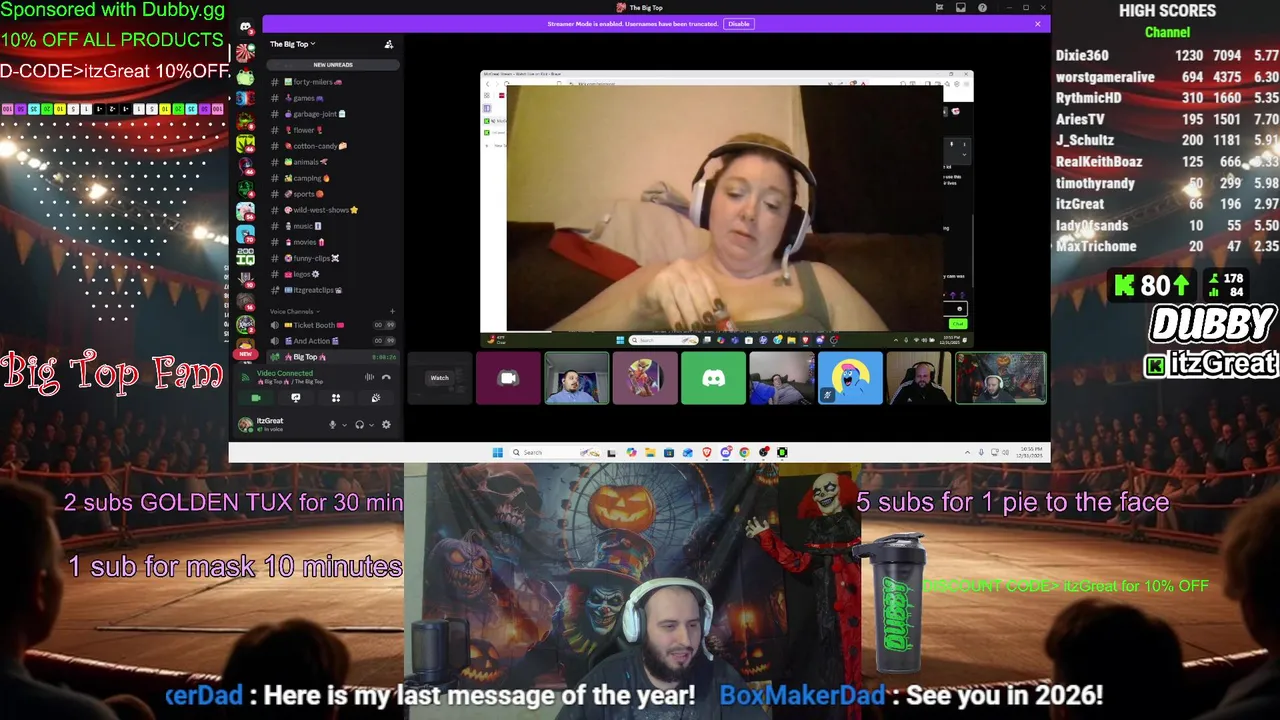This screenshot has height=720, width=1280.
Task: Open Google Chrome from the taskbar
Action: click(x=744, y=452)
